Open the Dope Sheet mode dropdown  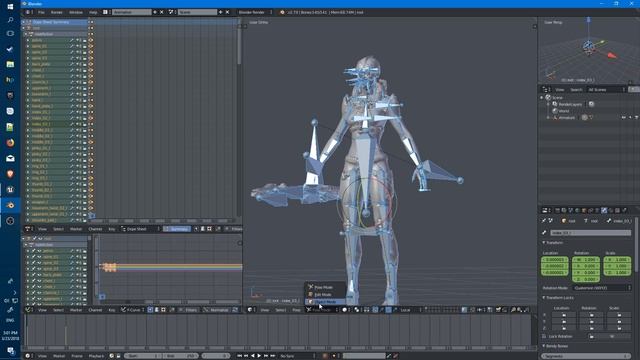[139, 229]
